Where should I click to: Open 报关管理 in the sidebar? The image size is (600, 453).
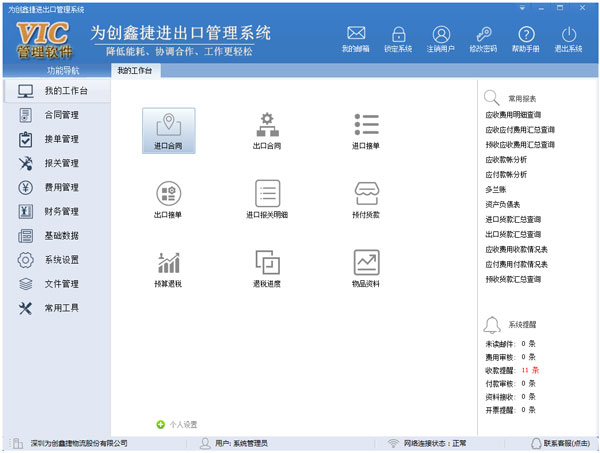(x=57, y=163)
